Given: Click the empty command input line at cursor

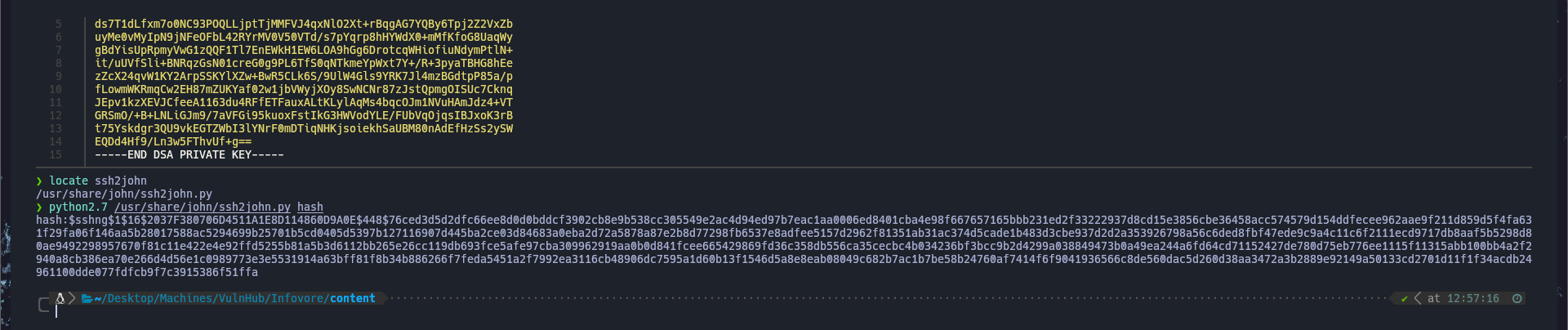Looking at the screenshot, I should (x=784, y=312).
